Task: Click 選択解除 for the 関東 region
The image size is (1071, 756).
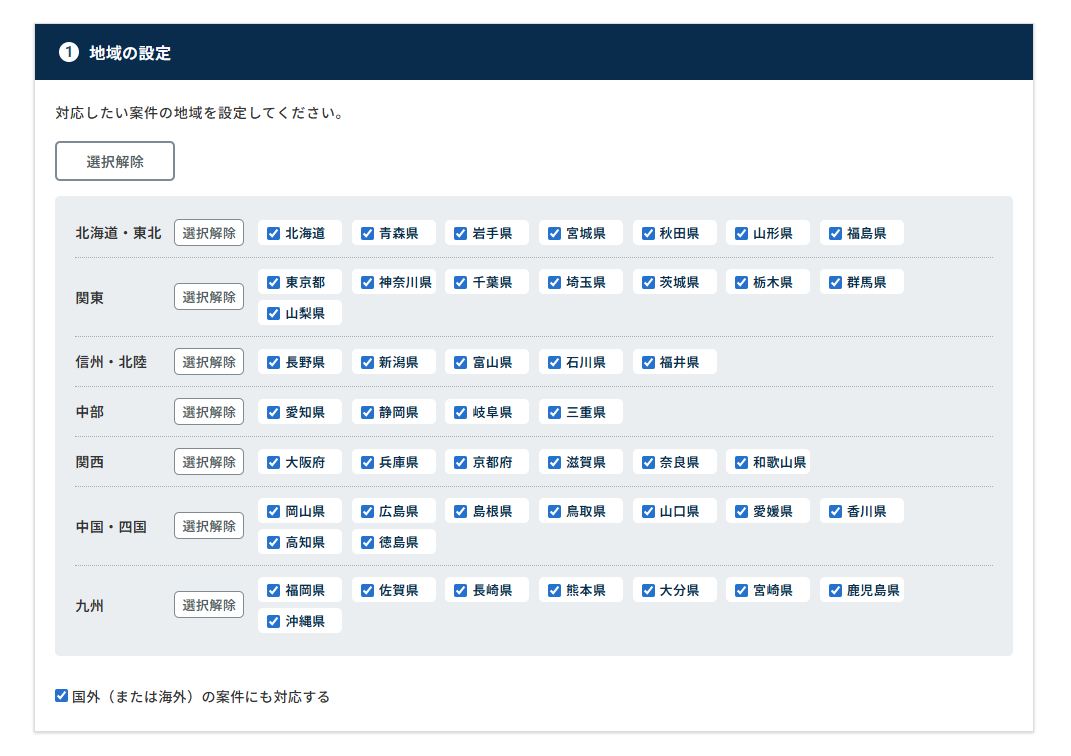Action: (x=209, y=297)
